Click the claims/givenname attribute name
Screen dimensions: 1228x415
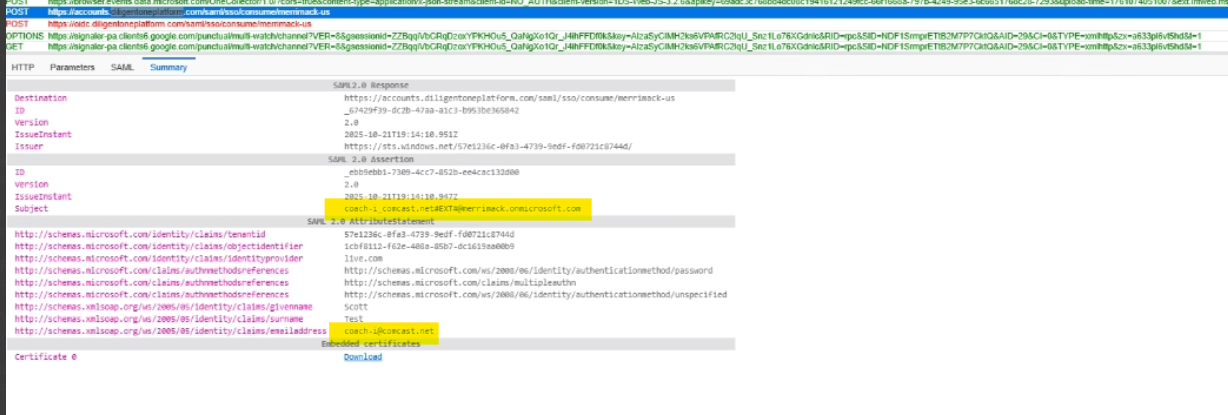164,306
